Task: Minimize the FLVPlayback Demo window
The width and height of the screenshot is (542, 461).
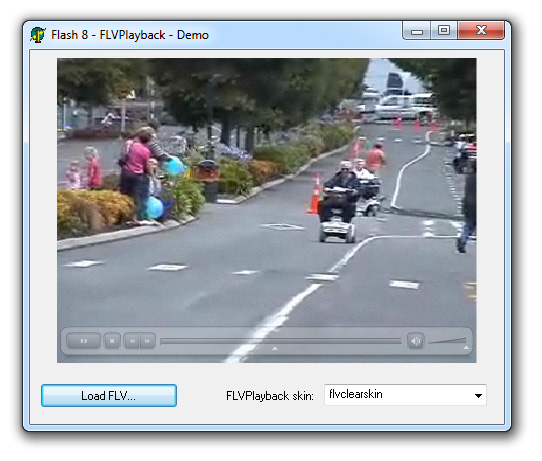Action: pyautogui.click(x=417, y=31)
